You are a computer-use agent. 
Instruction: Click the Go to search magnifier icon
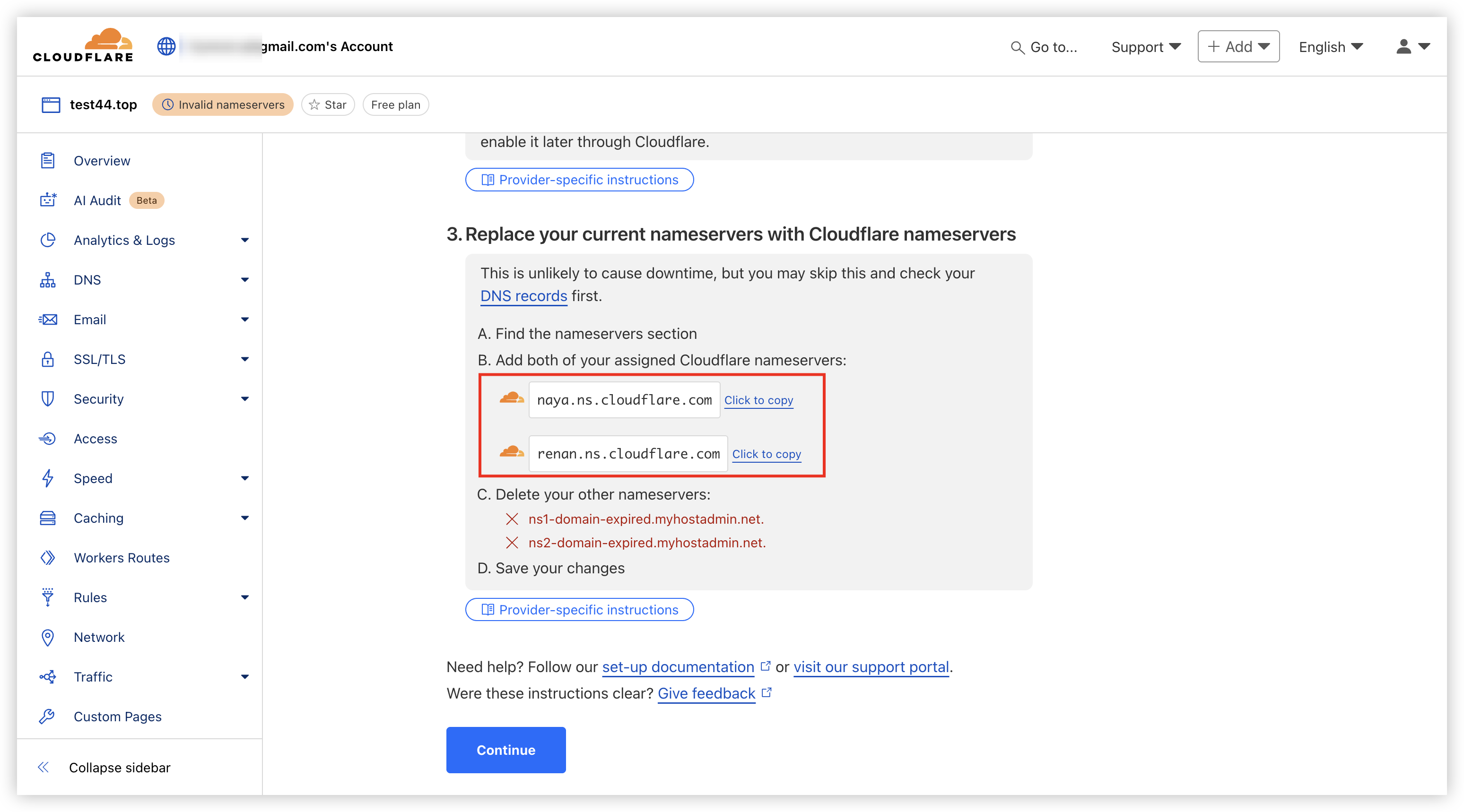(1017, 47)
